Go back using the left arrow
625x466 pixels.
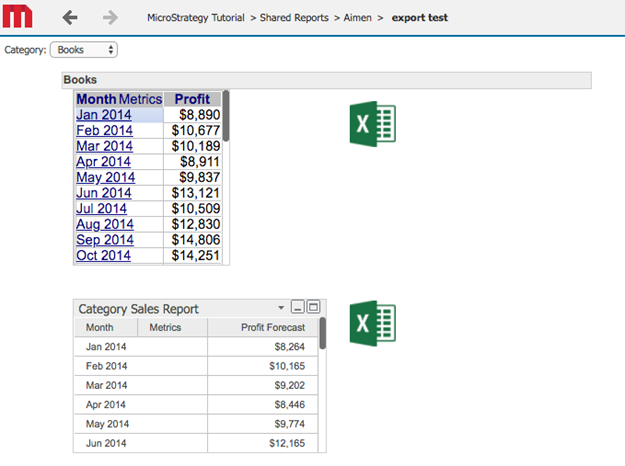pos(70,18)
